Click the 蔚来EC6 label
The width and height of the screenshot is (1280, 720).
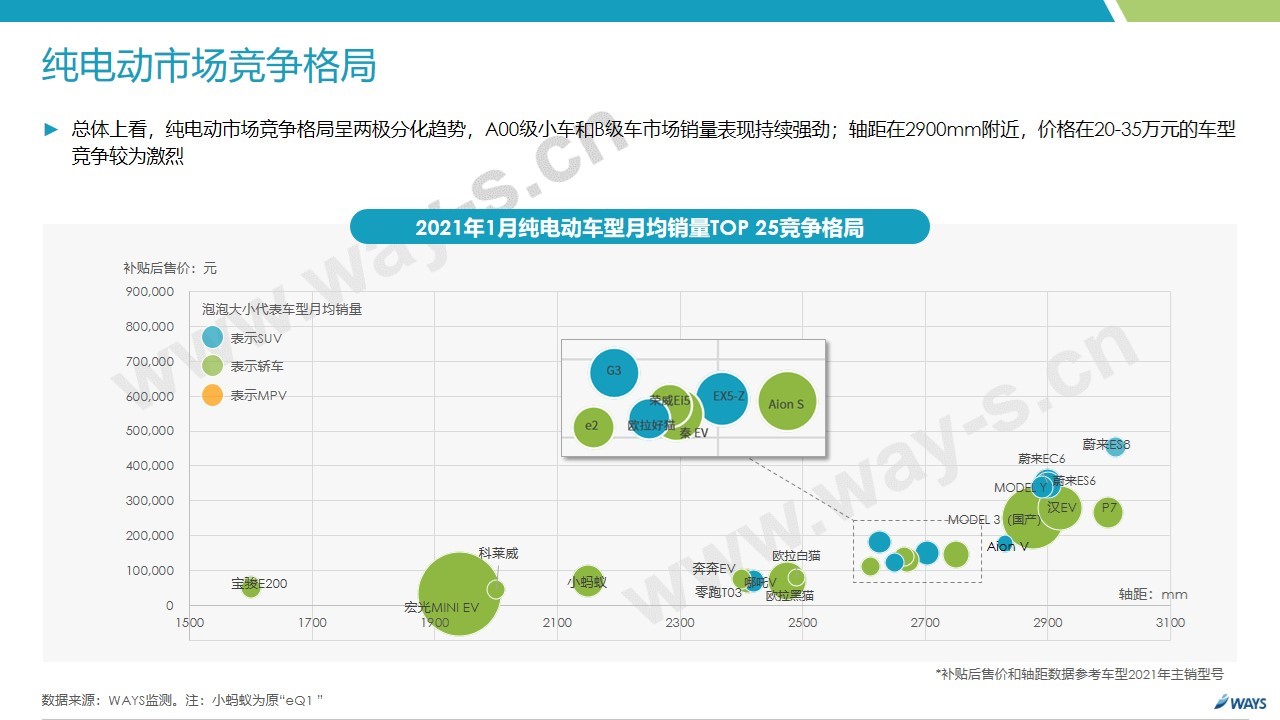[1041, 459]
